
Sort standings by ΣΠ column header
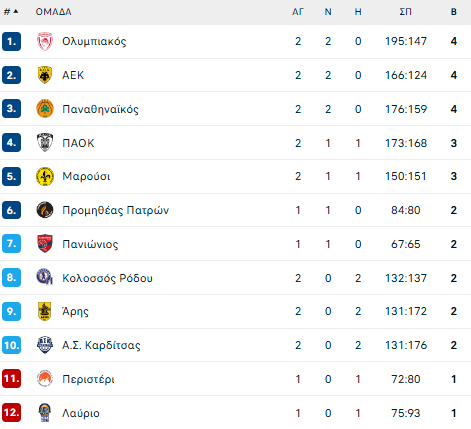point(405,12)
